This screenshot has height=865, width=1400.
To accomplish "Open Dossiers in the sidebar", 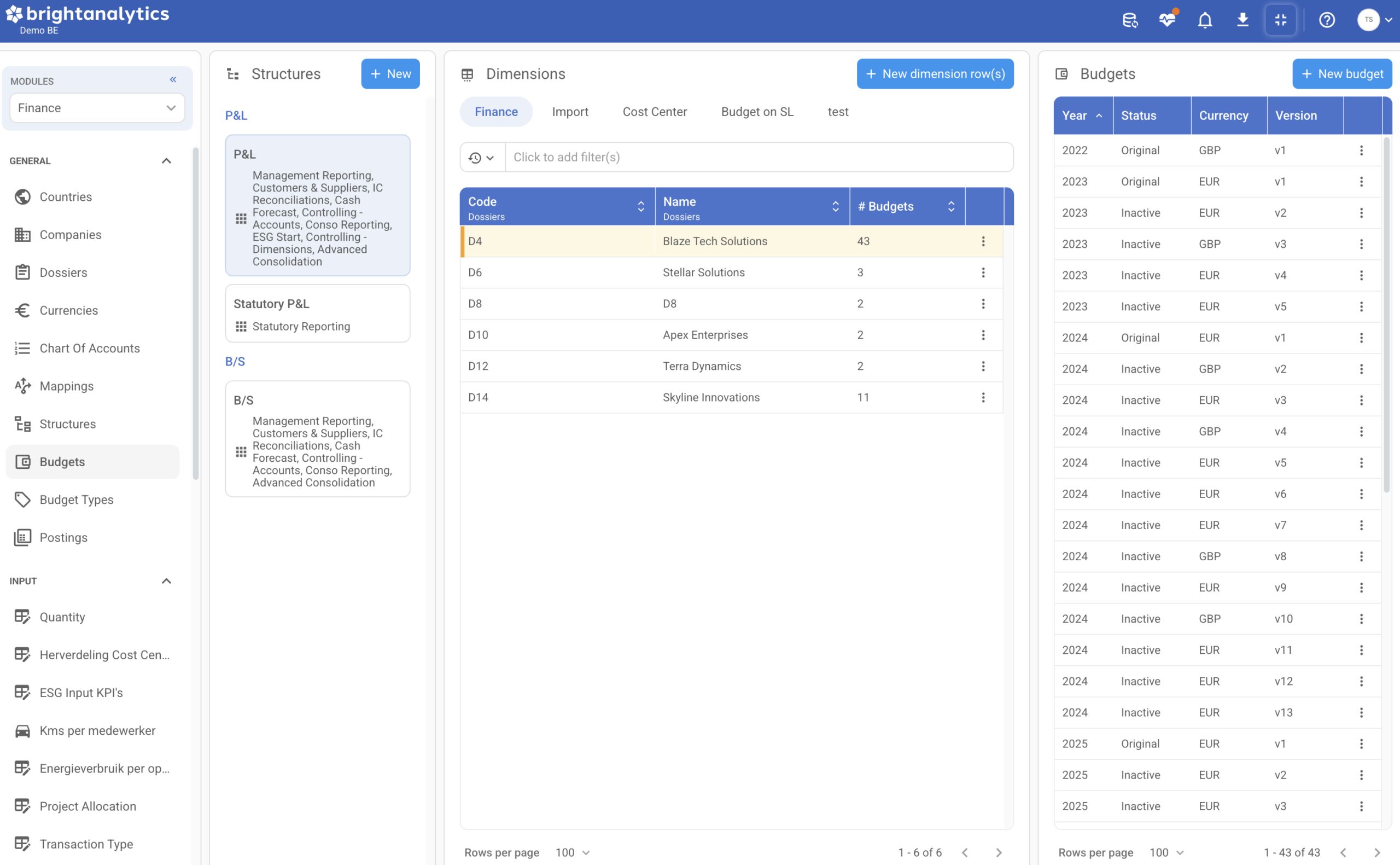I will click(92, 272).
